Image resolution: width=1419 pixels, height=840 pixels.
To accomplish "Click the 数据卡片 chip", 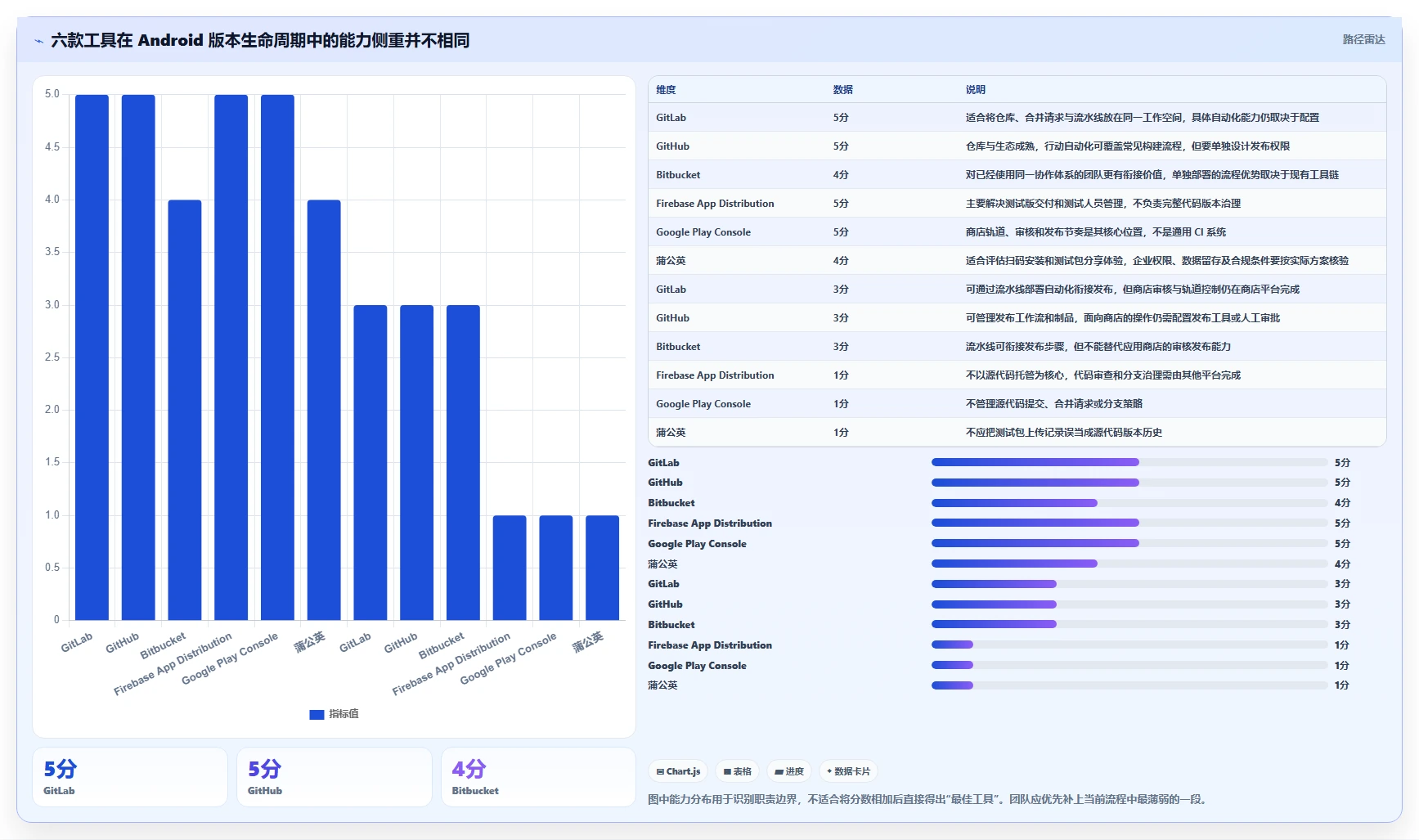I will pyautogui.click(x=848, y=771).
